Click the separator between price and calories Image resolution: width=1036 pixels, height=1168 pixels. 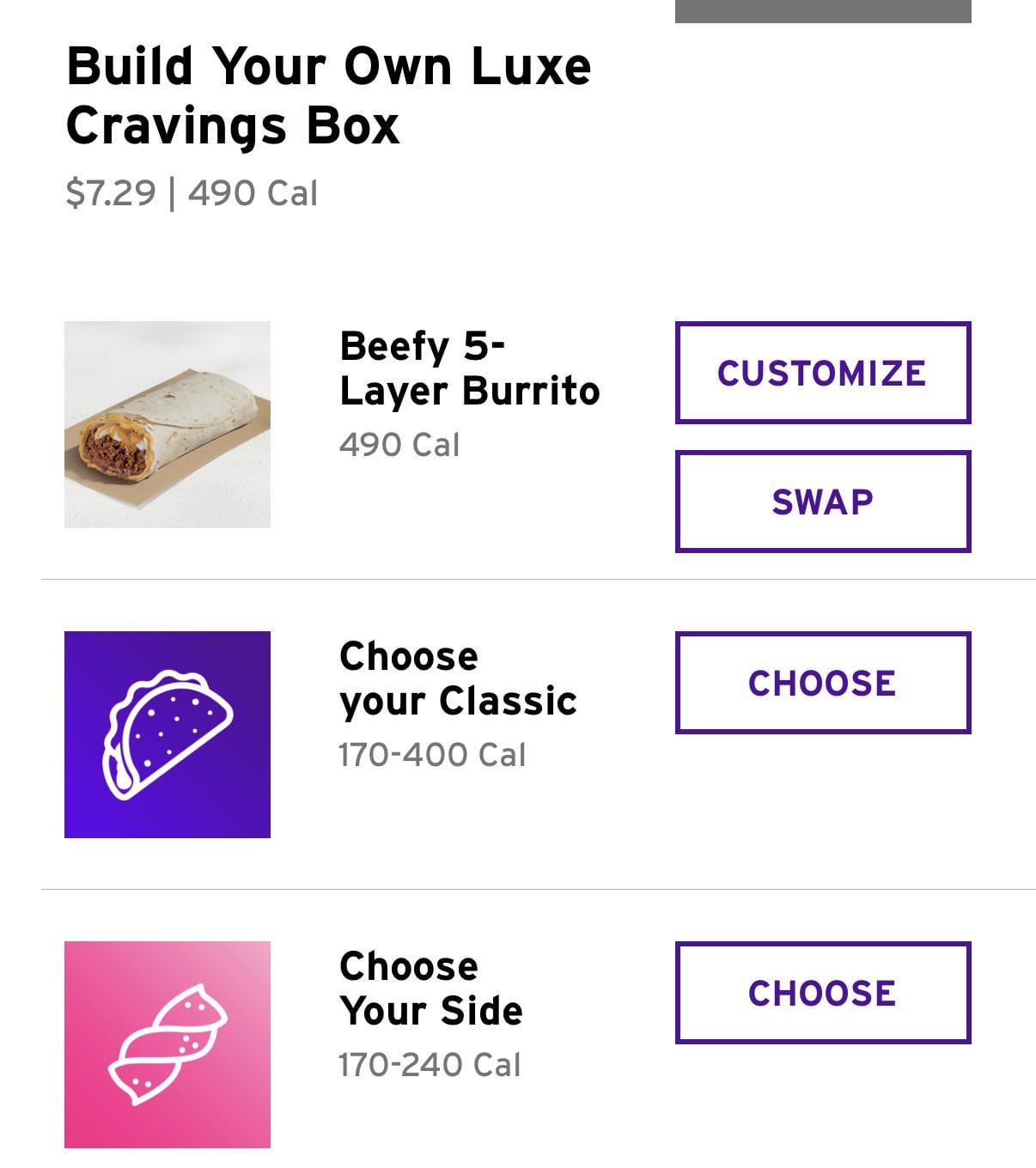pos(172,193)
